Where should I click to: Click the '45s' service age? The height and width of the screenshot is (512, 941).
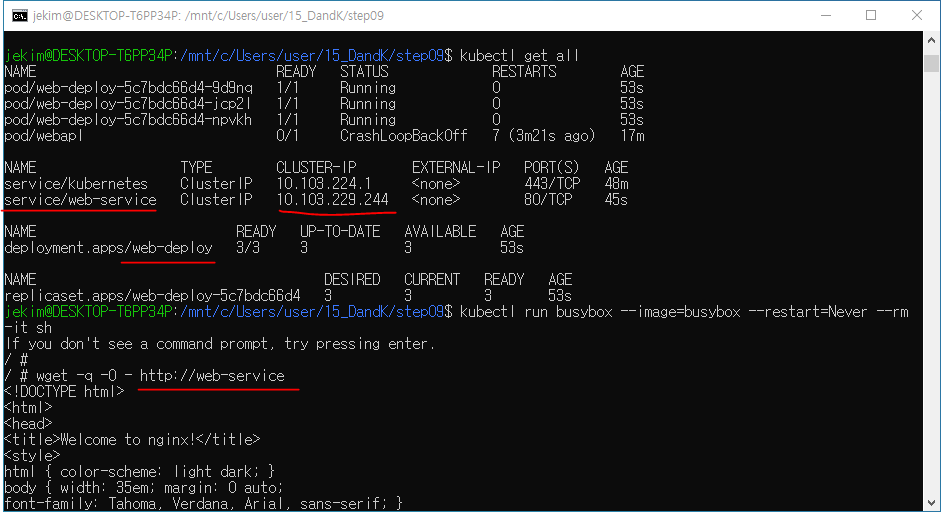pos(616,200)
